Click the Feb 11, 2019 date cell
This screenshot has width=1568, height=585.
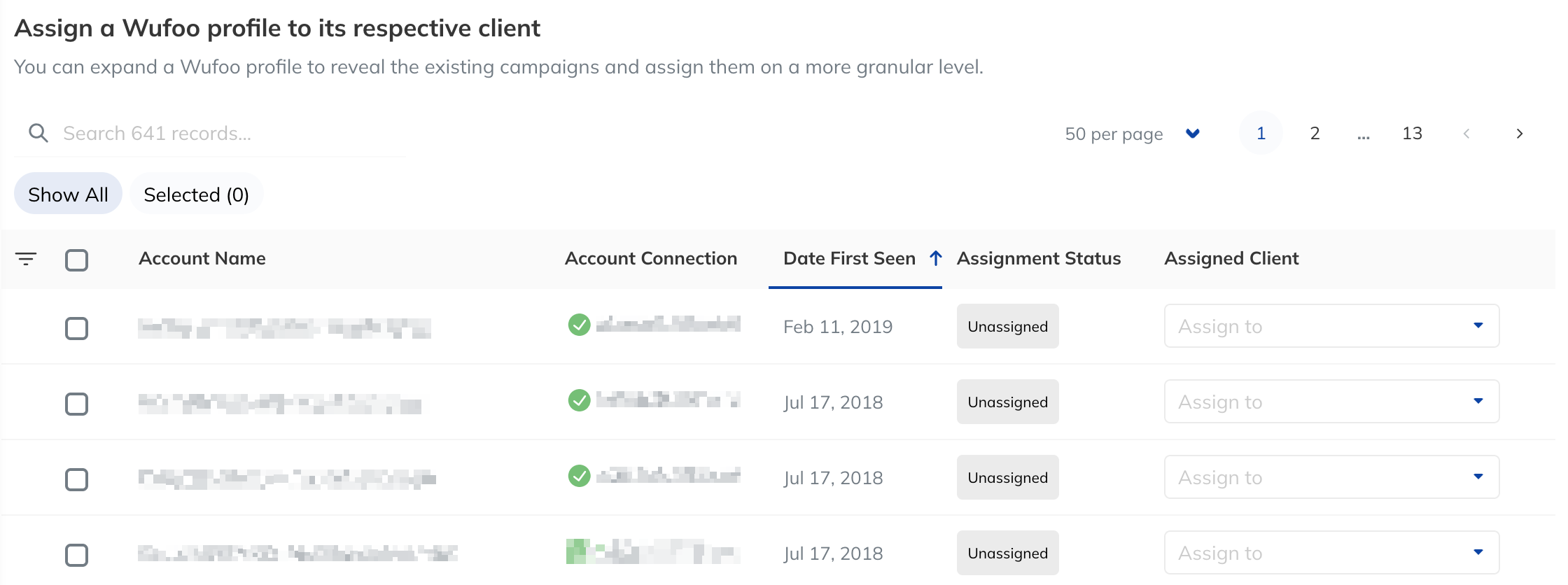click(838, 327)
